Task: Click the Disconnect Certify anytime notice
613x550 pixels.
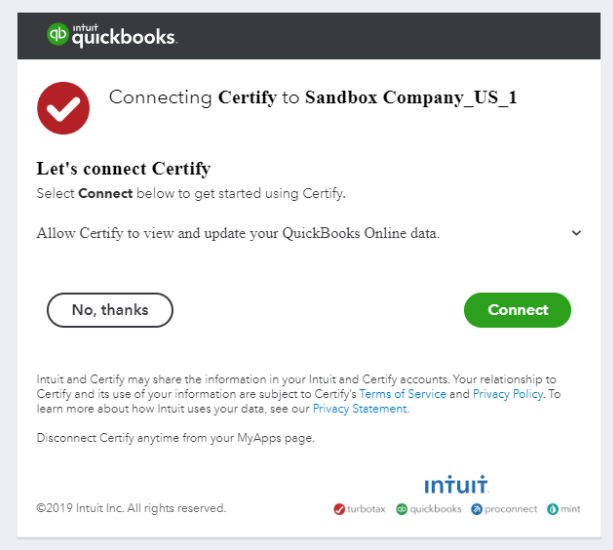Action: (x=175, y=438)
